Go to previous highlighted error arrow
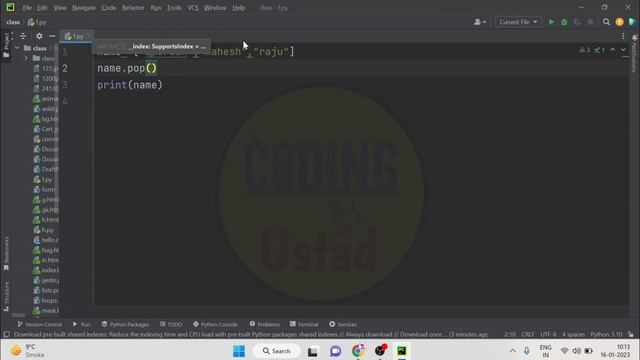 (x=613, y=50)
